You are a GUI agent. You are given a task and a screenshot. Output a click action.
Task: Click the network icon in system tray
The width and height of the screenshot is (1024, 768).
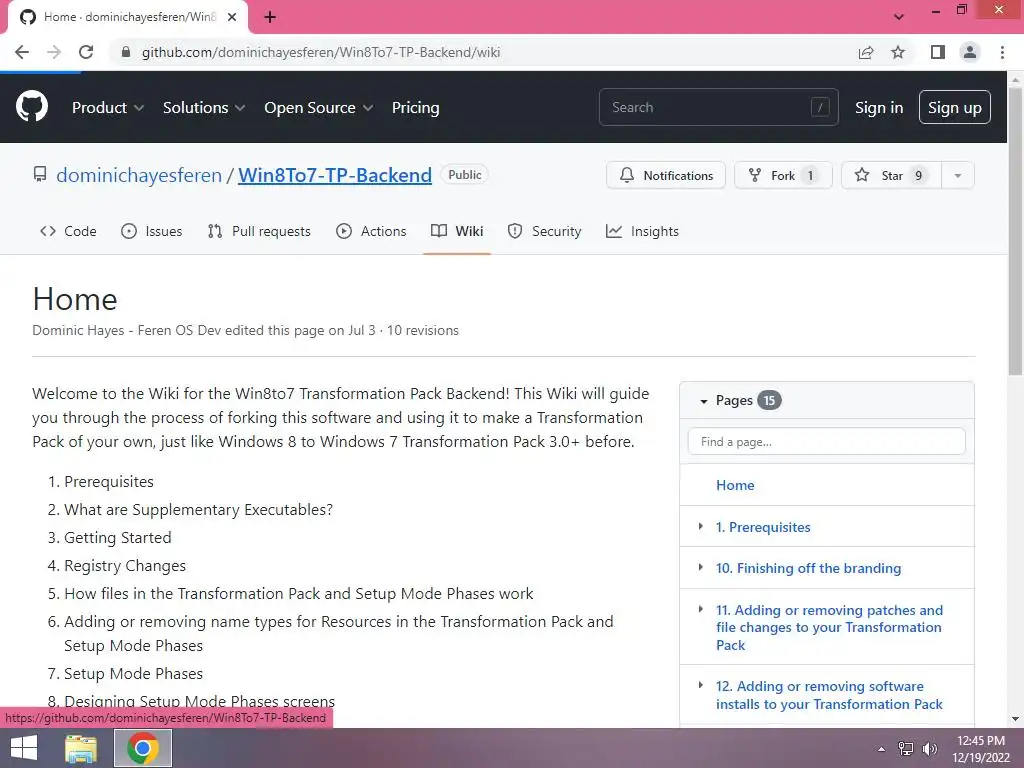906,749
